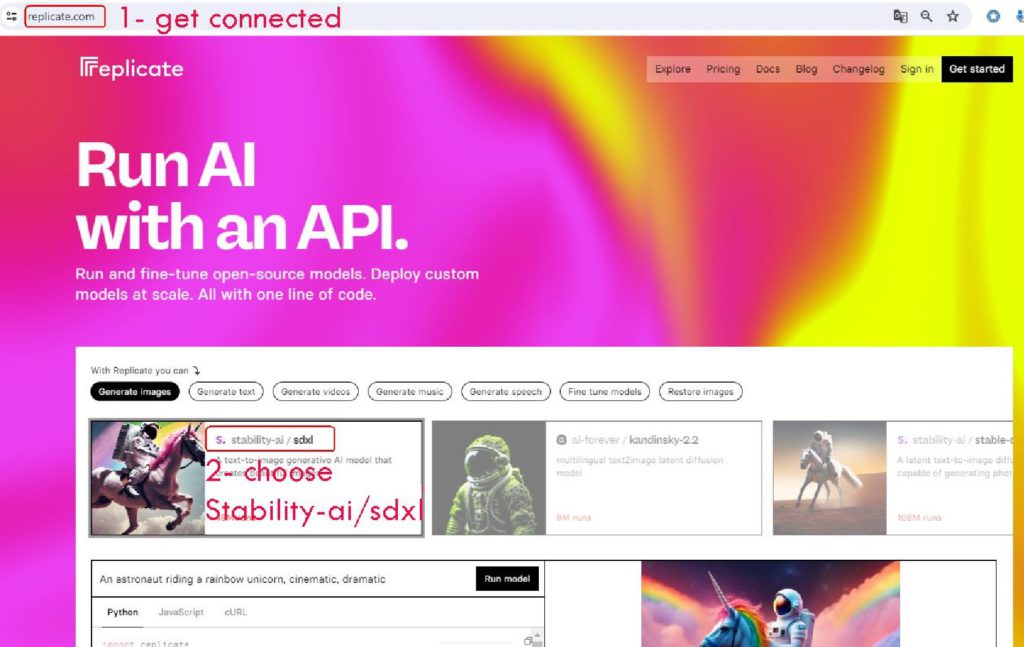Click the Sign in link
Image resolution: width=1024 pixels, height=647 pixels.
(x=917, y=69)
